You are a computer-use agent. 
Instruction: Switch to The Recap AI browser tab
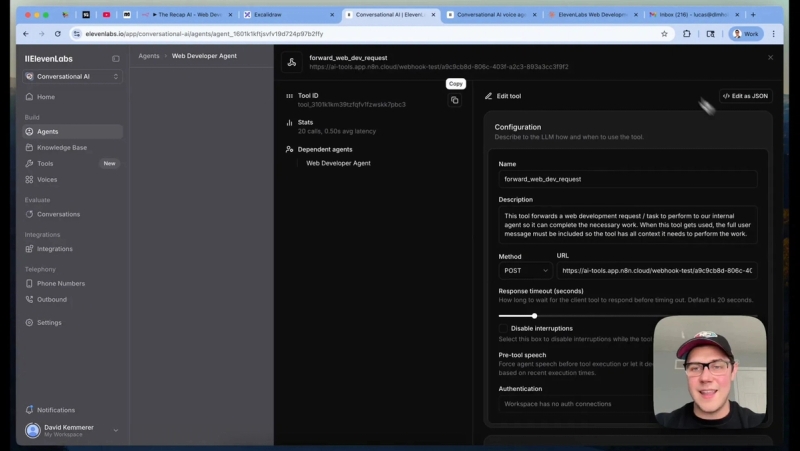click(x=187, y=15)
